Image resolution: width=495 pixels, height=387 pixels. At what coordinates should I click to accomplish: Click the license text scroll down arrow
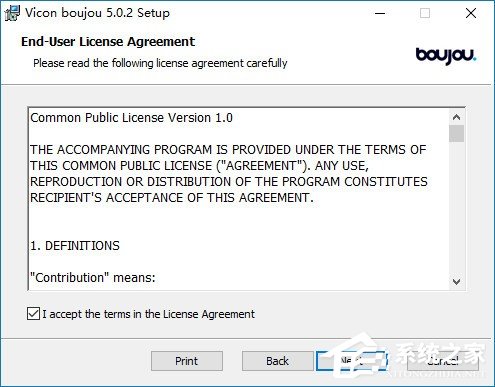456,282
